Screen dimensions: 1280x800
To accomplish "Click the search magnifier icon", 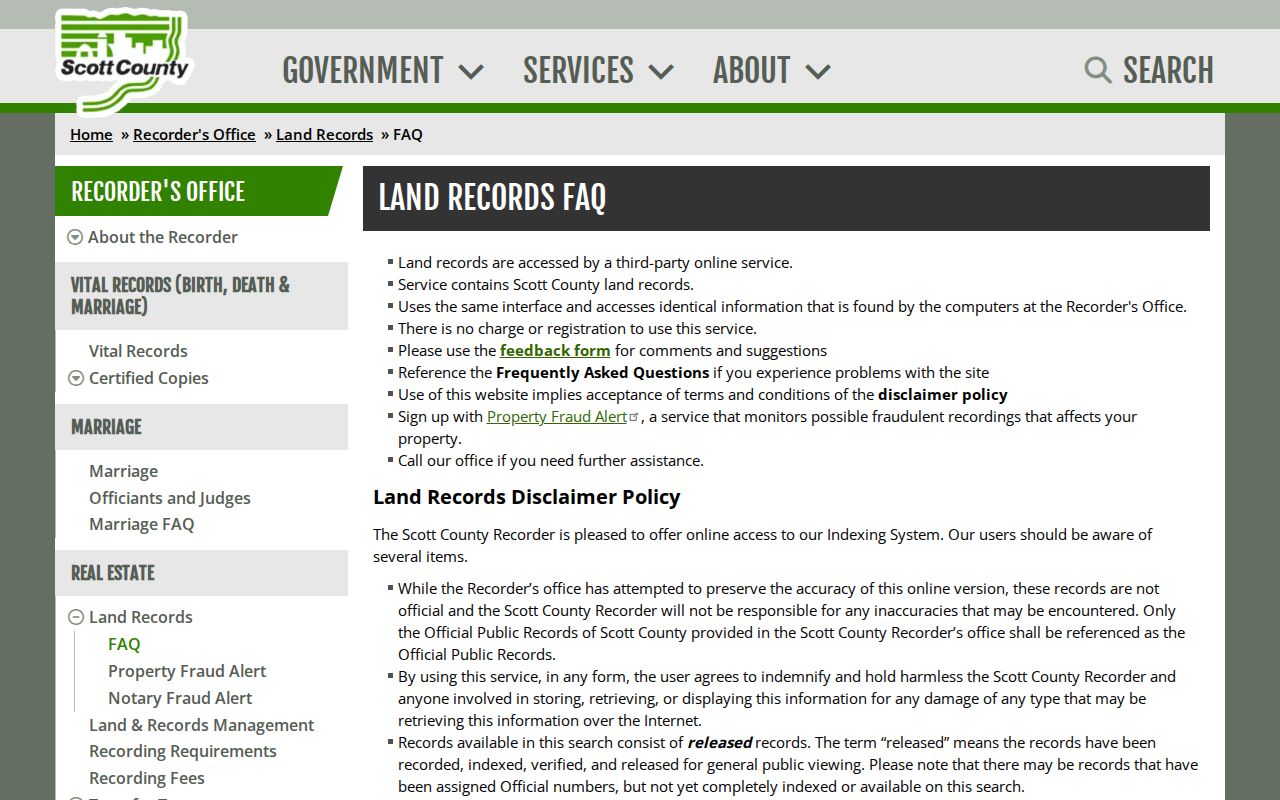I will click(x=1098, y=70).
